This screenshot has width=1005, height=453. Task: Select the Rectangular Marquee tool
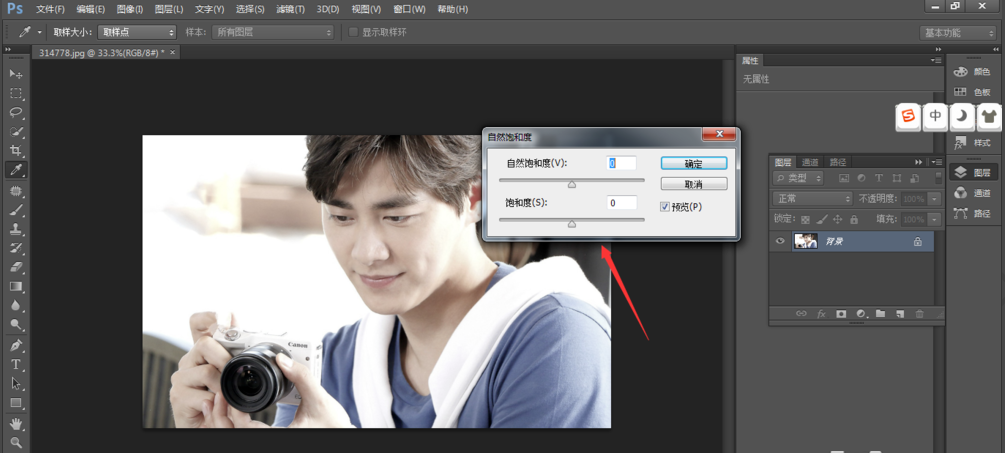pos(16,93)
